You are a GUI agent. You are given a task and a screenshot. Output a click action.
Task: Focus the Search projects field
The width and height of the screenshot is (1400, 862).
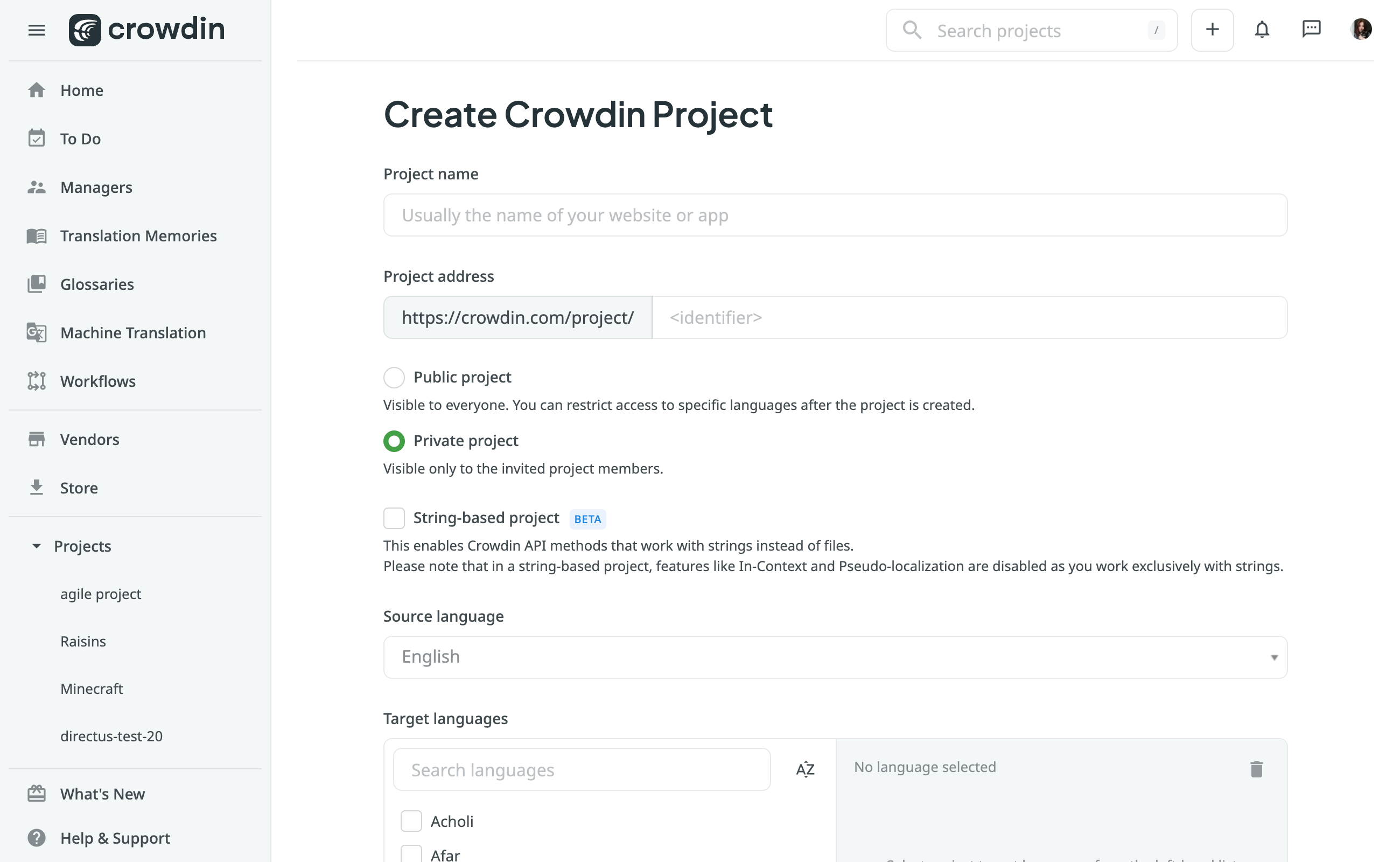pyautogui.click(x=1031, y=30)
